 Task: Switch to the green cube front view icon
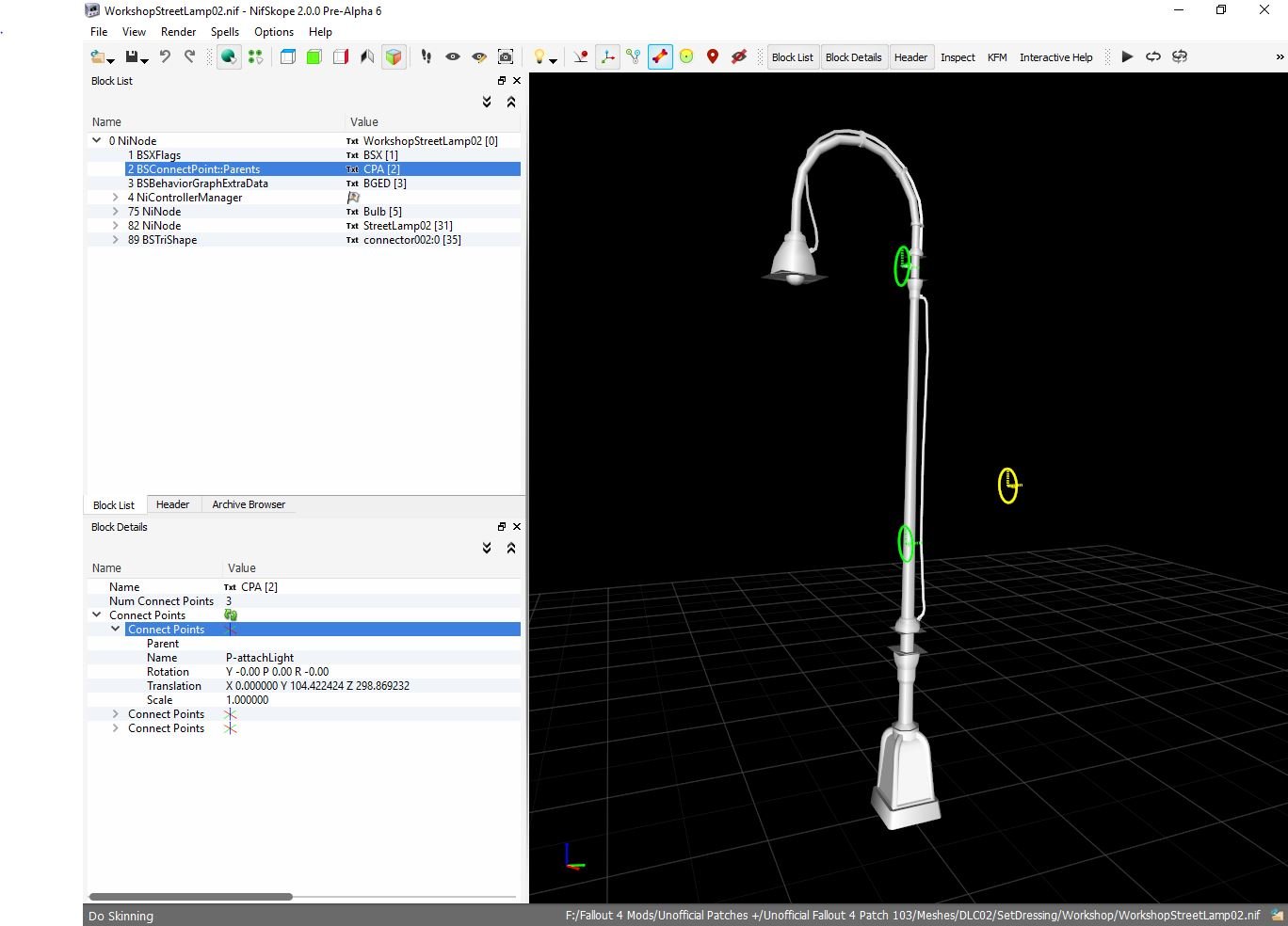314,57
